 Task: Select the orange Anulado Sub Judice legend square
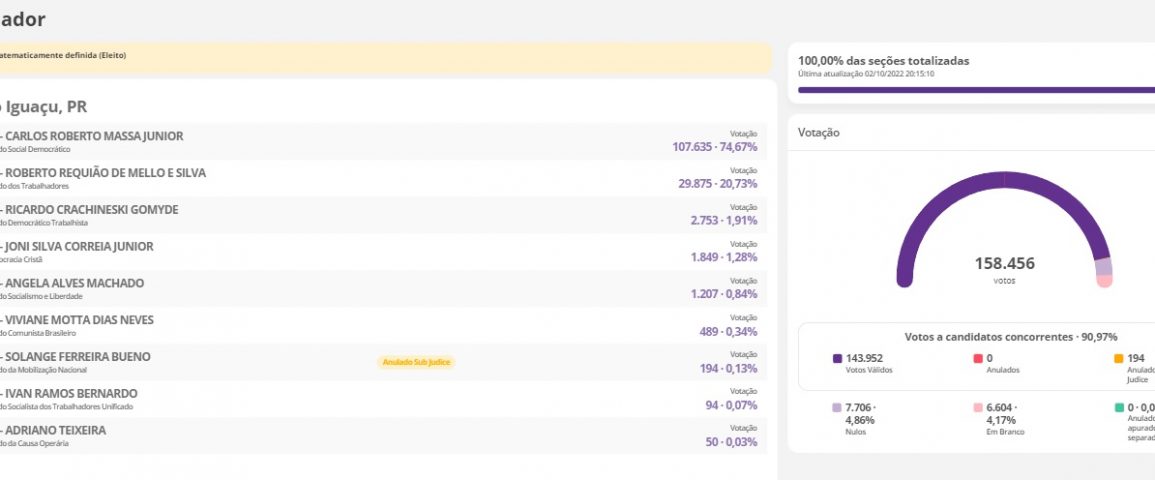1119,358
